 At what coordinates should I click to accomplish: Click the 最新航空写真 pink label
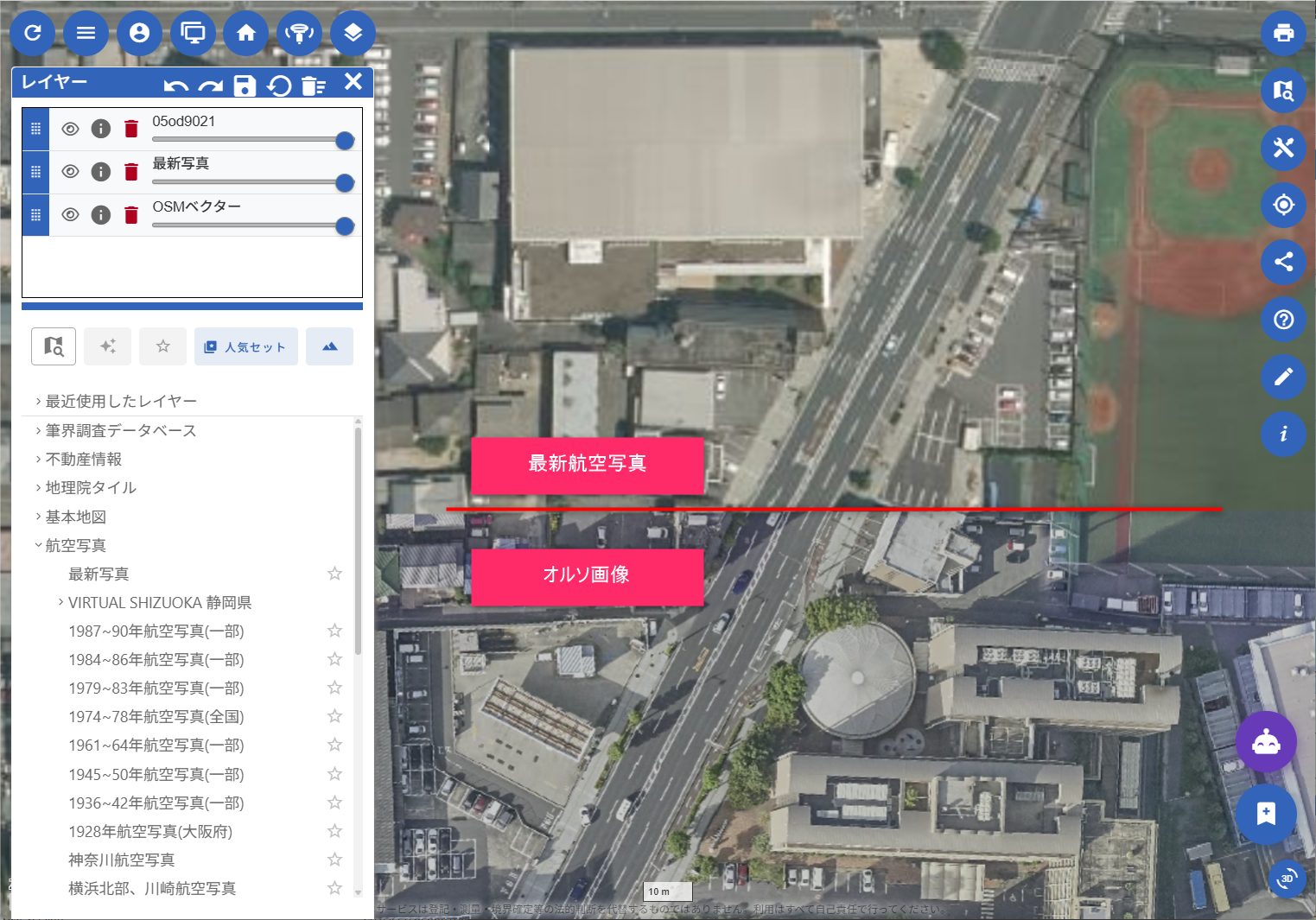(587, 464)
